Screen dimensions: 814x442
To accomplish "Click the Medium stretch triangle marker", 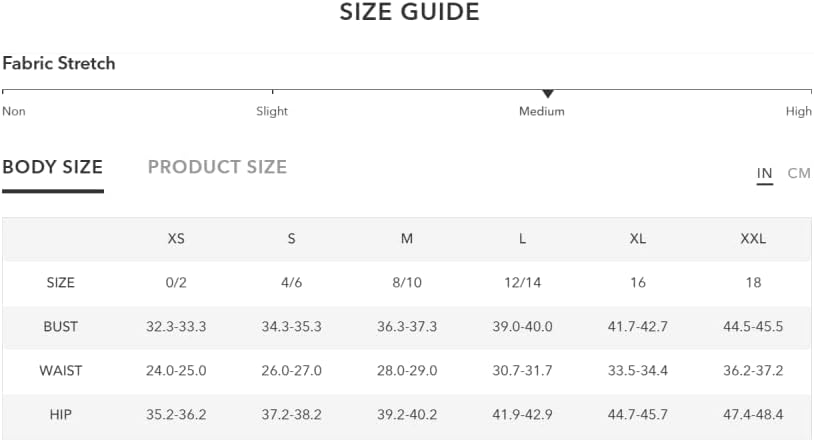I will 548,93.
